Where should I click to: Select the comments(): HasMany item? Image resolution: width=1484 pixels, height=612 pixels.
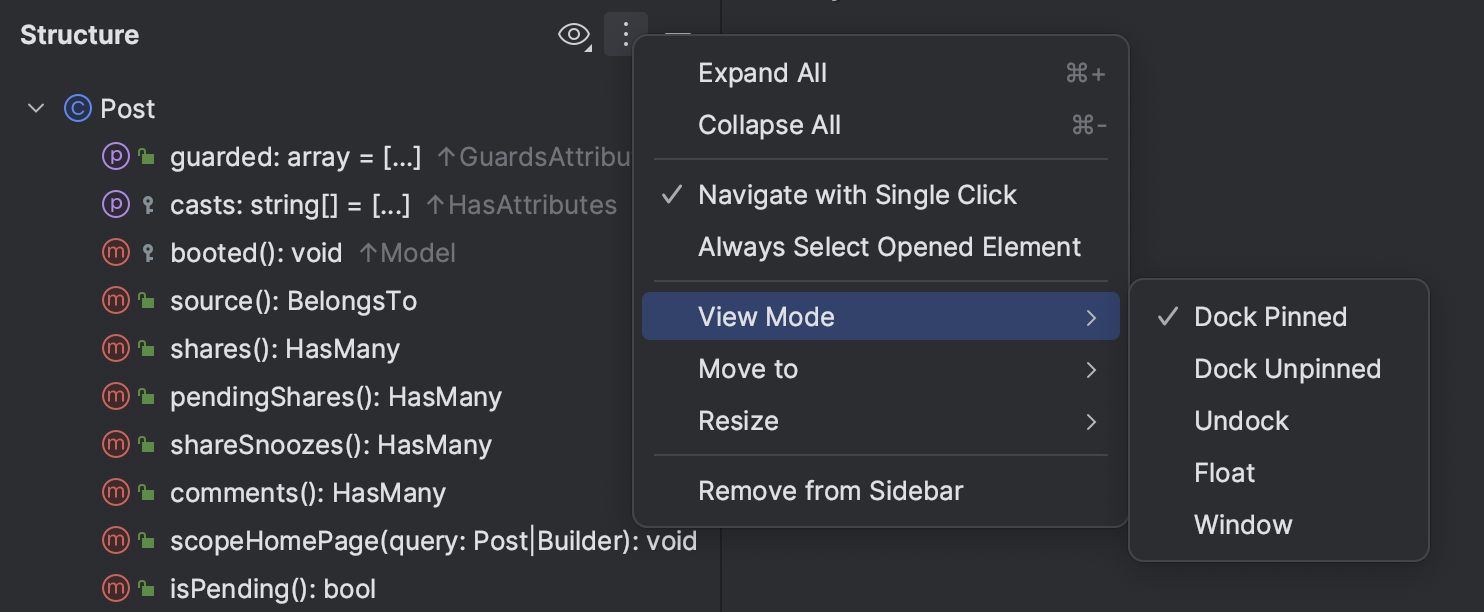[308, 493]
